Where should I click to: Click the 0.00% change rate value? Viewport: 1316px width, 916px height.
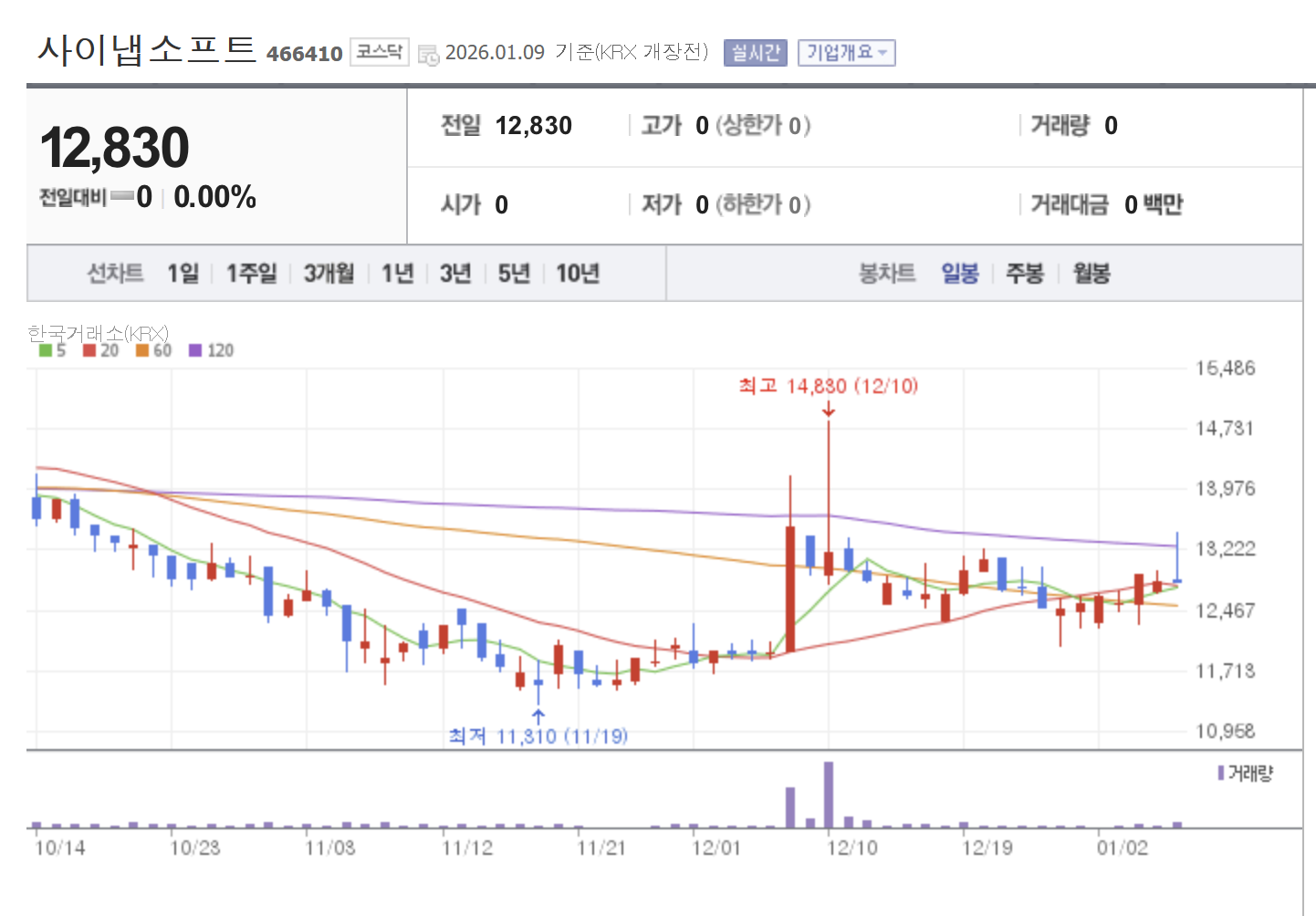point(215,197)
